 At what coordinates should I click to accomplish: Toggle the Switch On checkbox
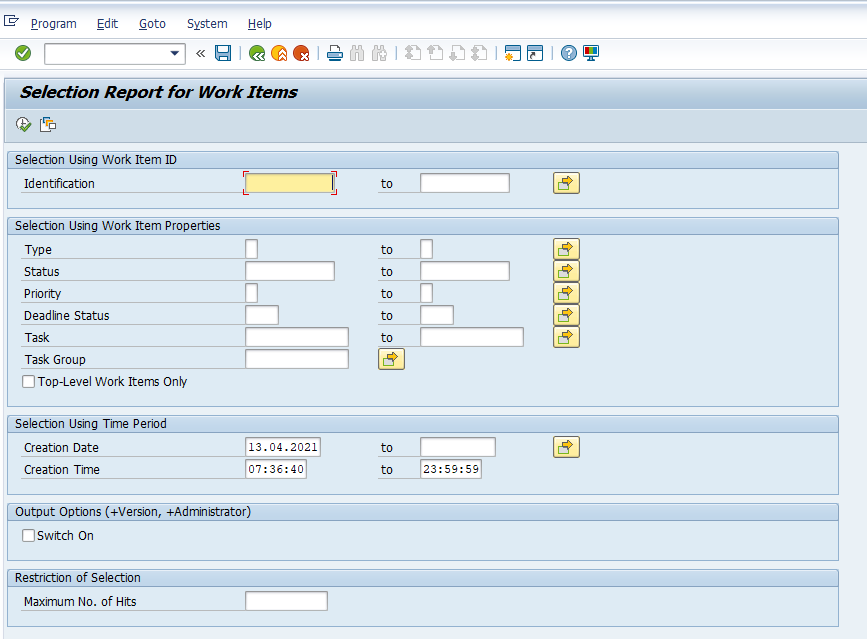28,536
